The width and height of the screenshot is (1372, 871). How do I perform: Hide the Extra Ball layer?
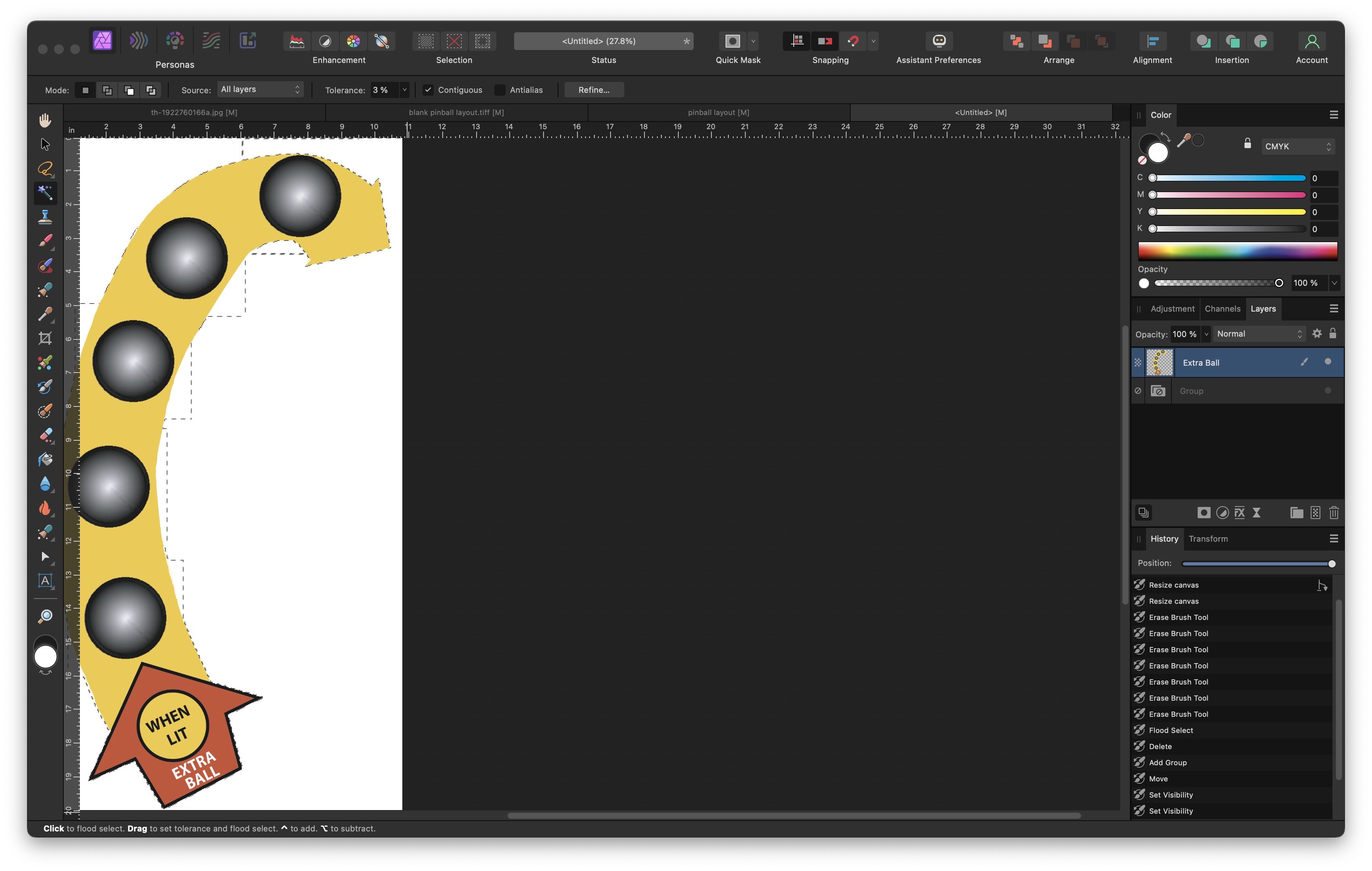[1328, 362]
